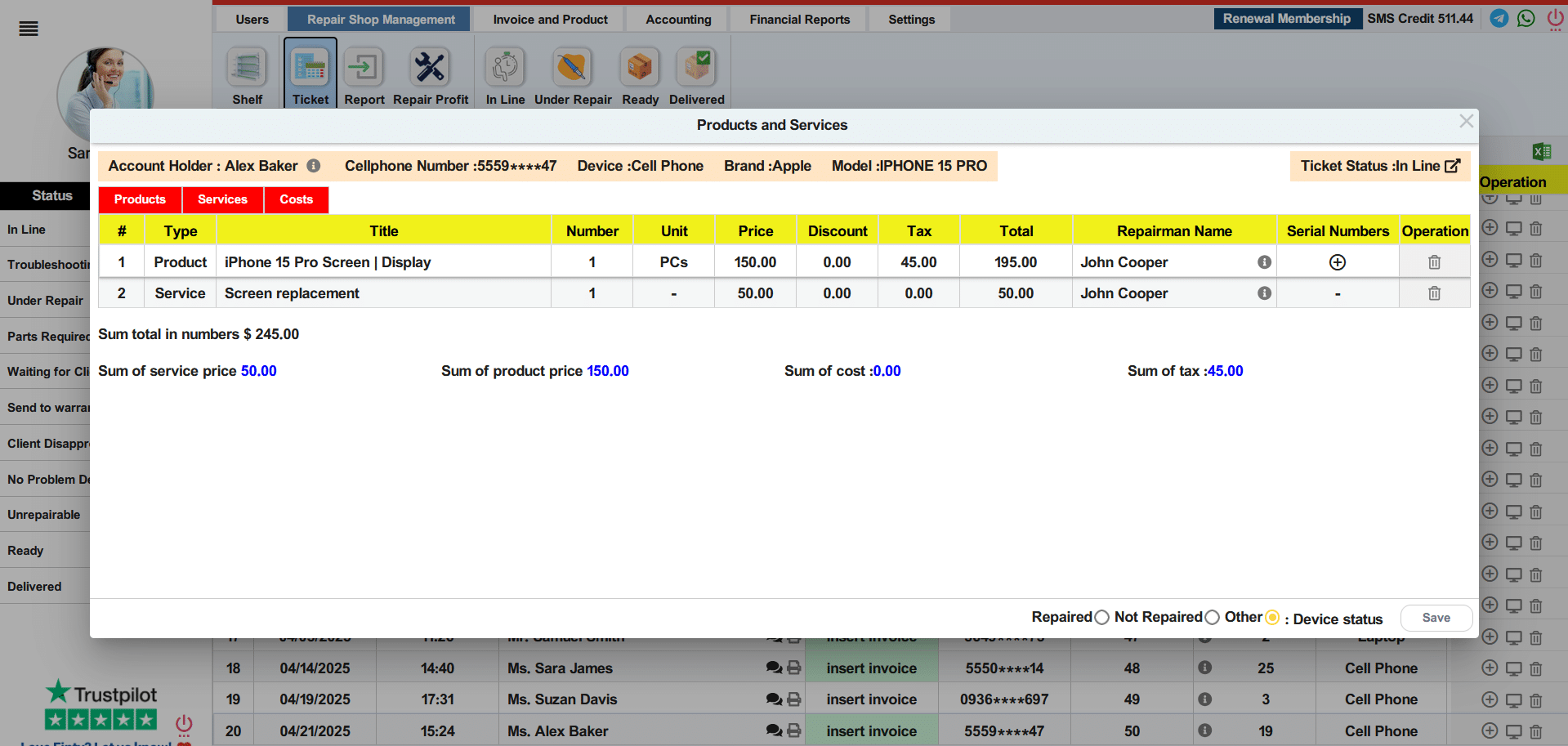Select the Repaired radio button
Viewport: 1568px width, 746px height.
(1101, 618)
